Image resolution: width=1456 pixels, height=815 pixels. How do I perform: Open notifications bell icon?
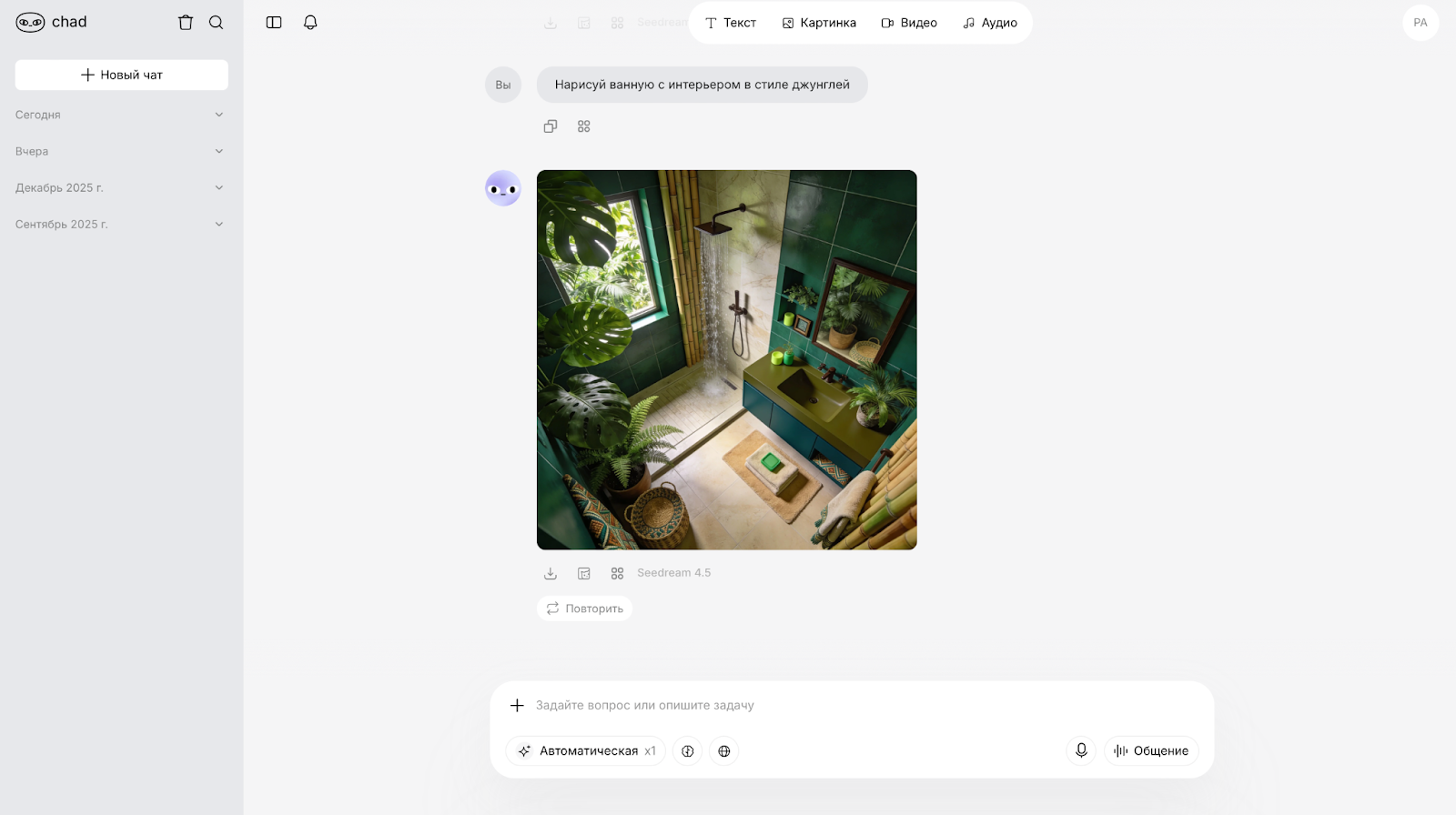(310, 23)
